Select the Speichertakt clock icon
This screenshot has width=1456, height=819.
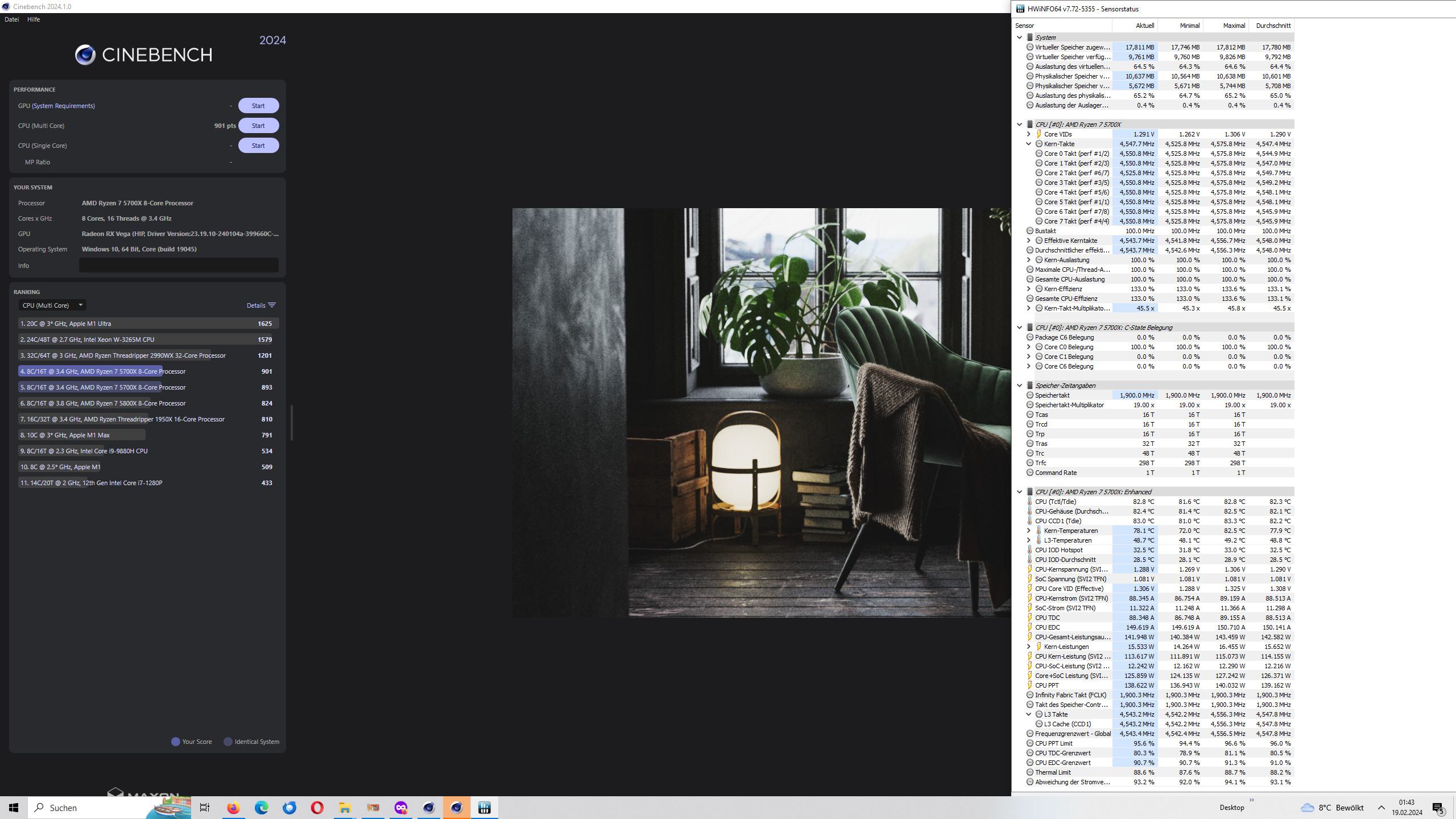point(1029,395)
